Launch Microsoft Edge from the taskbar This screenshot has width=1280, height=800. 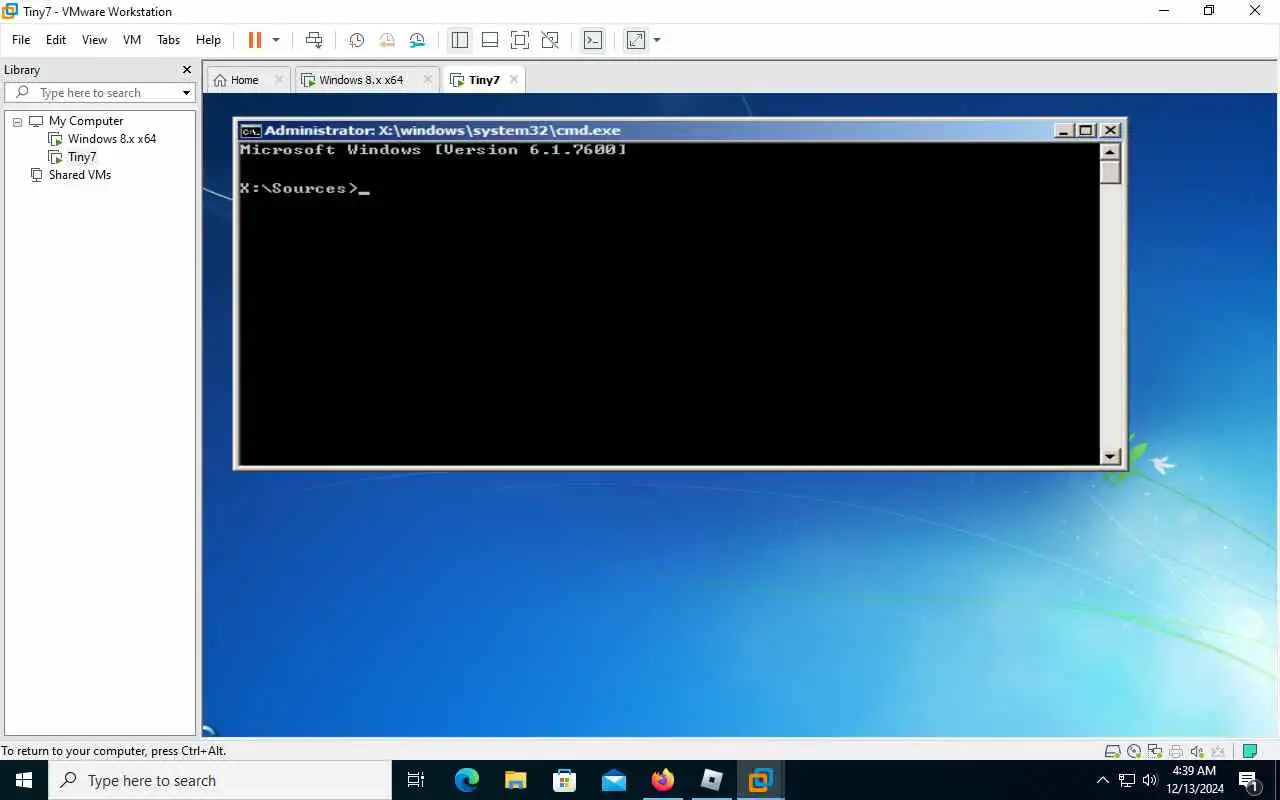(x=467, y=780)
